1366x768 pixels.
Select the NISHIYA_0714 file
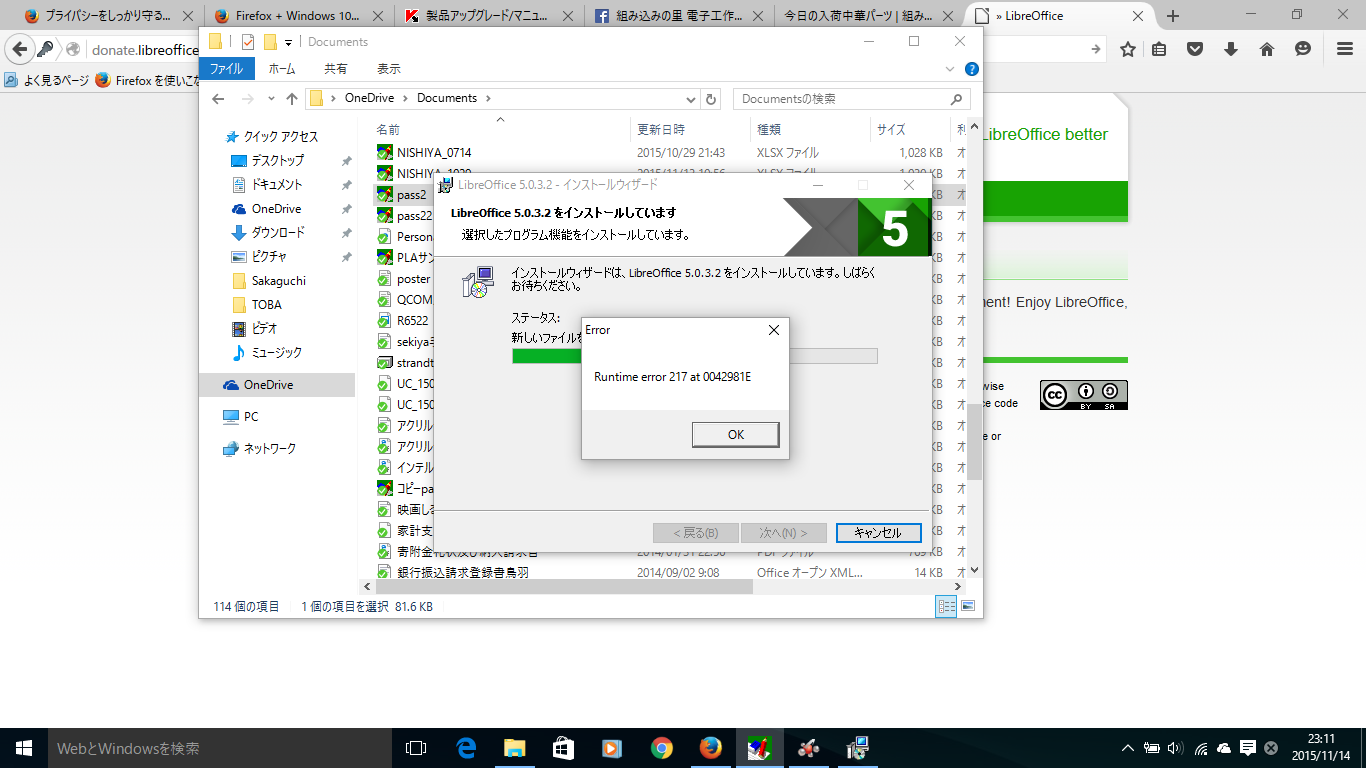[x=434, y=153]
